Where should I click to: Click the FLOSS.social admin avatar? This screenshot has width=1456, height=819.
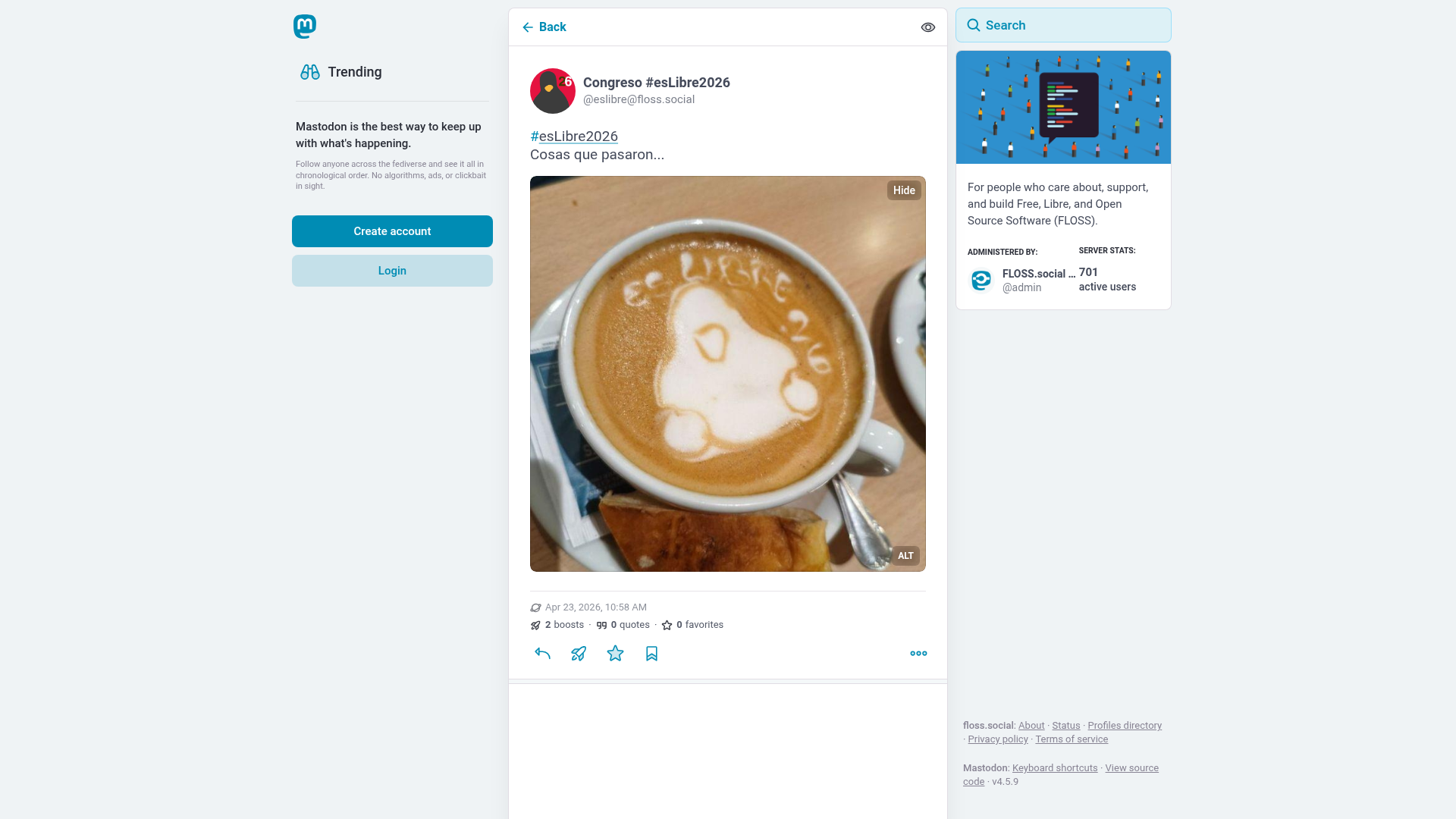click(981, 281)
